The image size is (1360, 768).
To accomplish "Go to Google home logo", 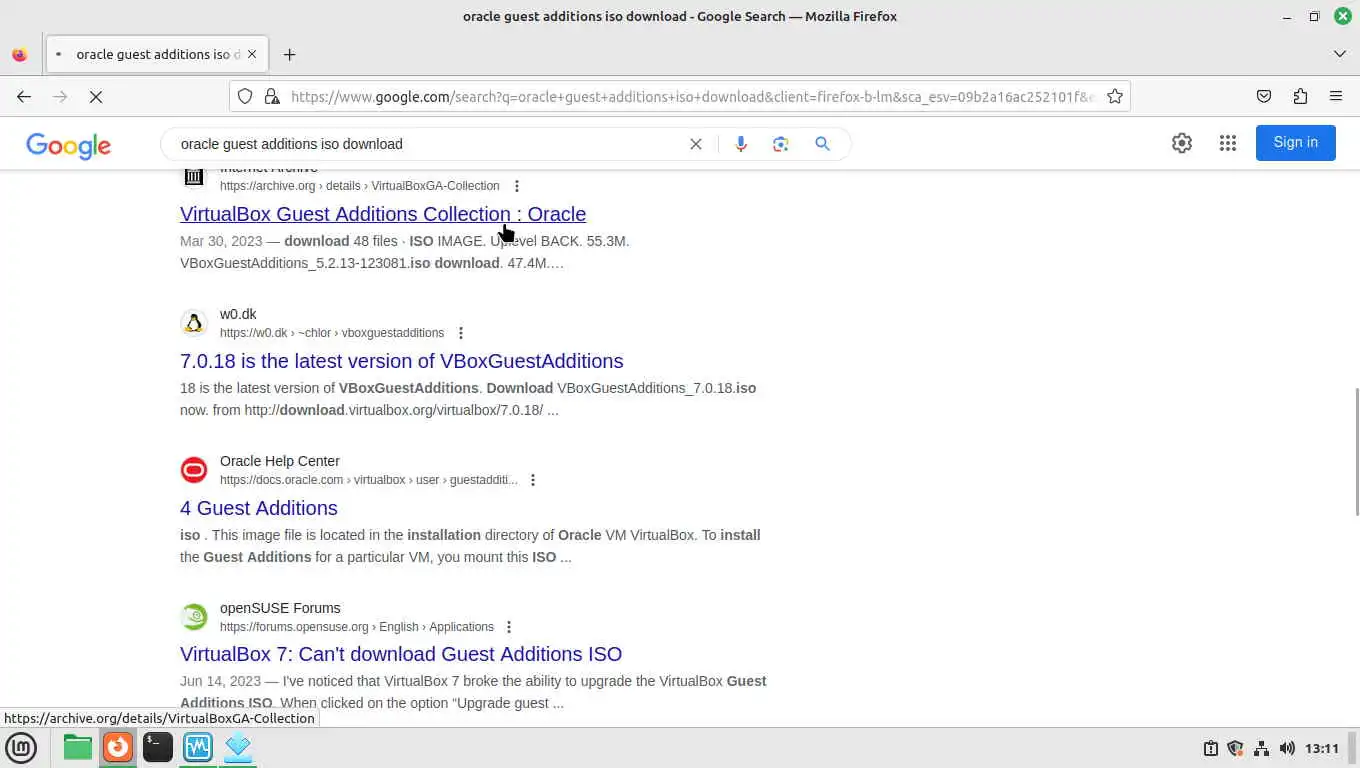I will 68,145.
